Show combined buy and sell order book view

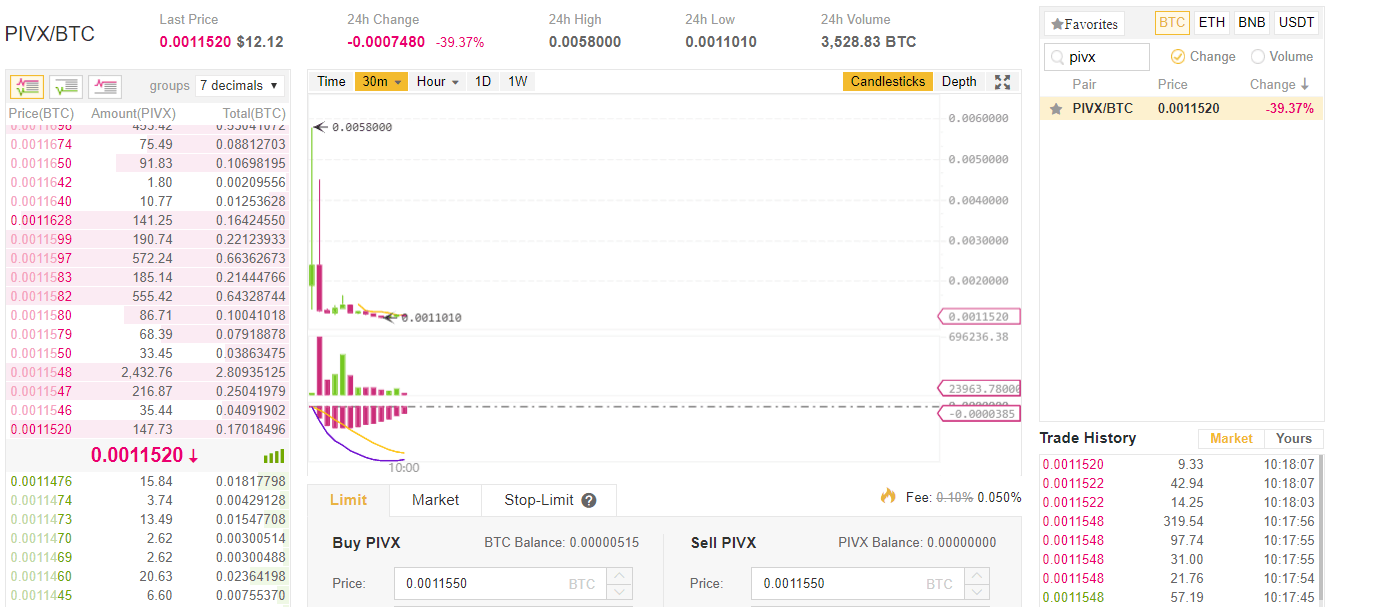coord(26,86)
